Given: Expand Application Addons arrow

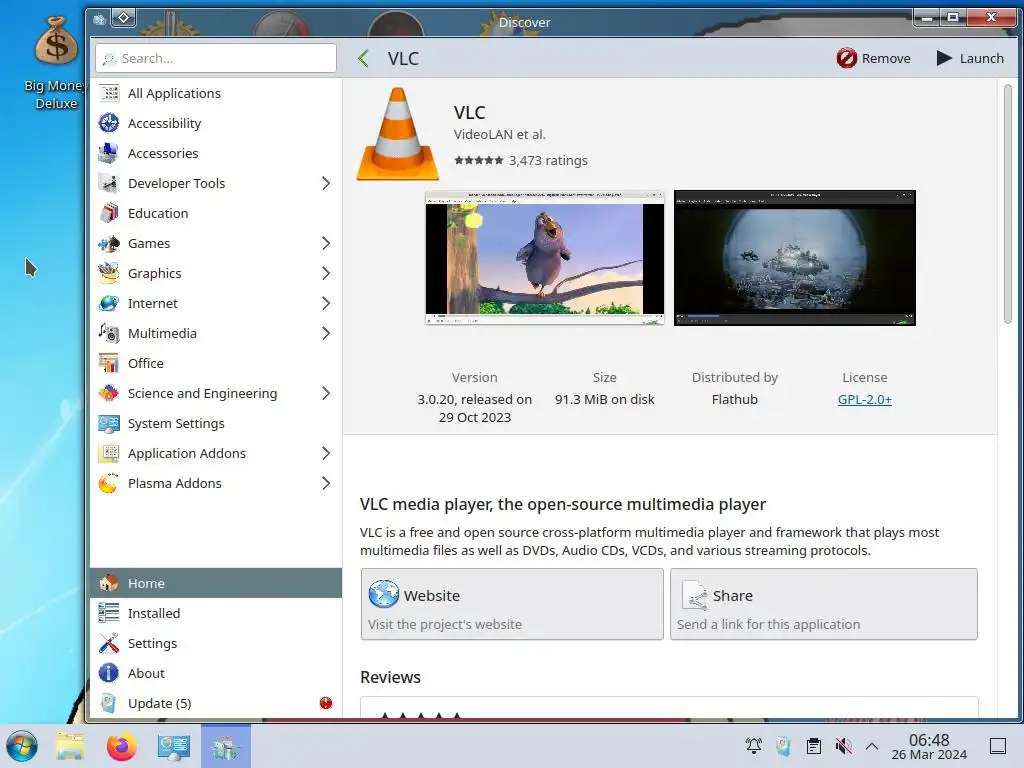Looking at the screenshot, I should click(326, 453).
